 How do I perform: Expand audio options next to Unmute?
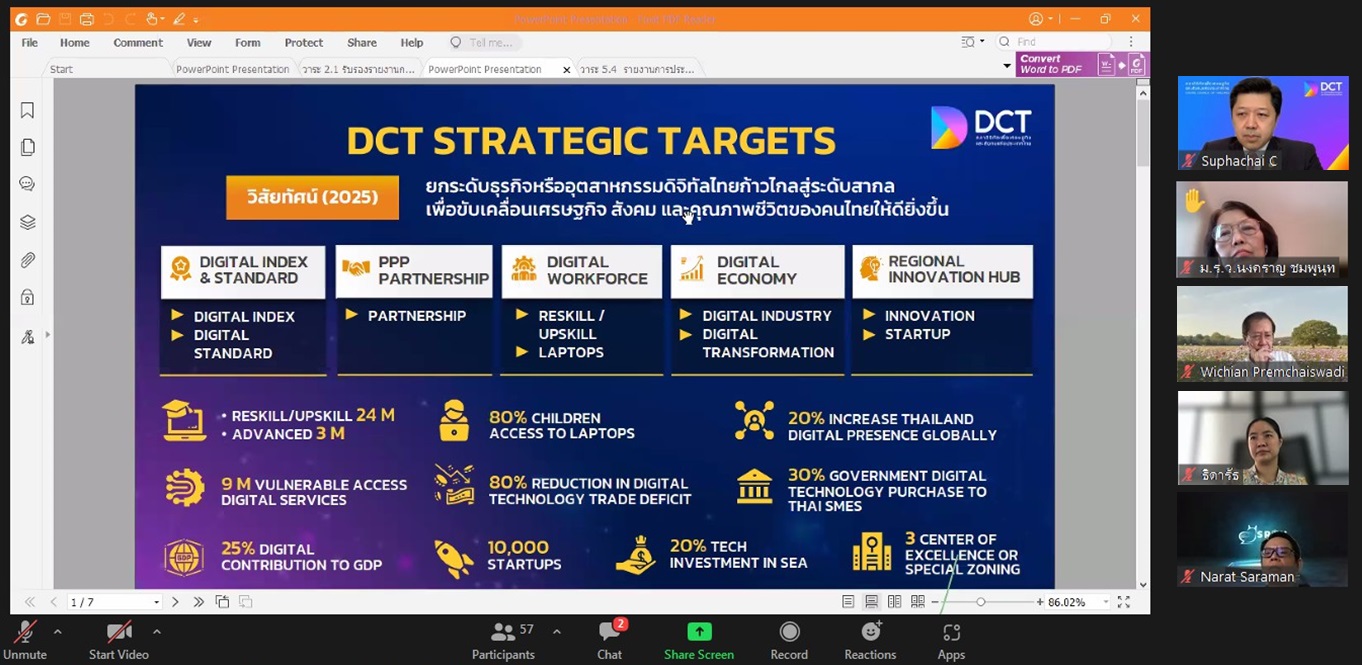(x=57, y=631)
